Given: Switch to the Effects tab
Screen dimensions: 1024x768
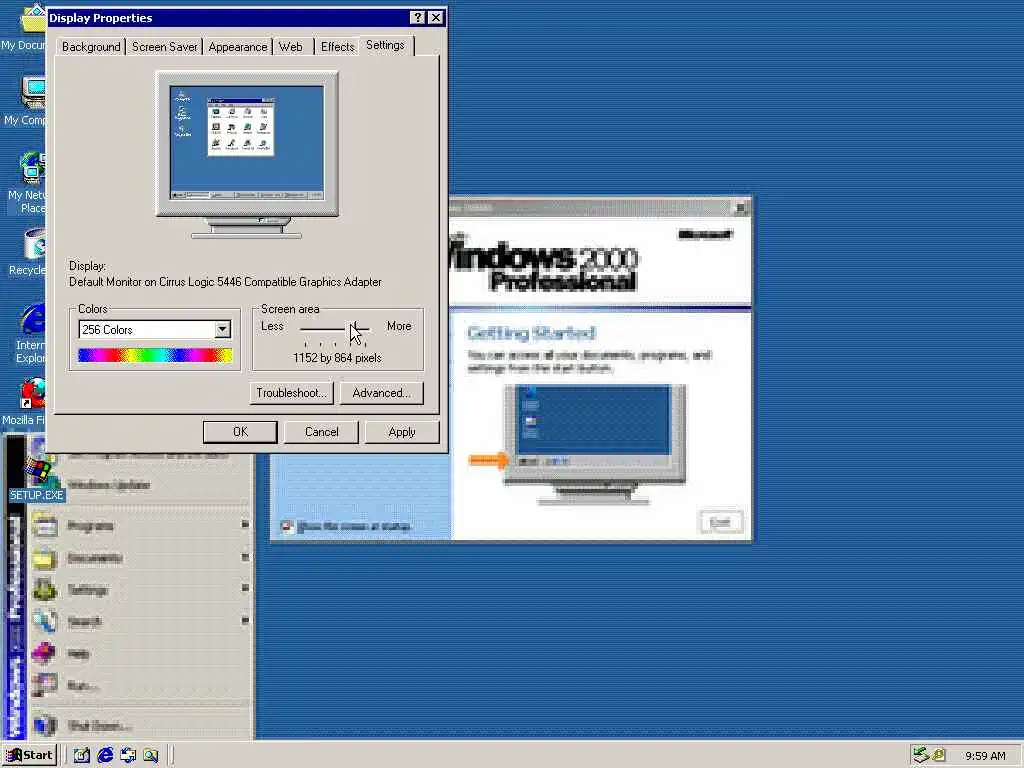Looking at the screenshot, I should [338, 47].
